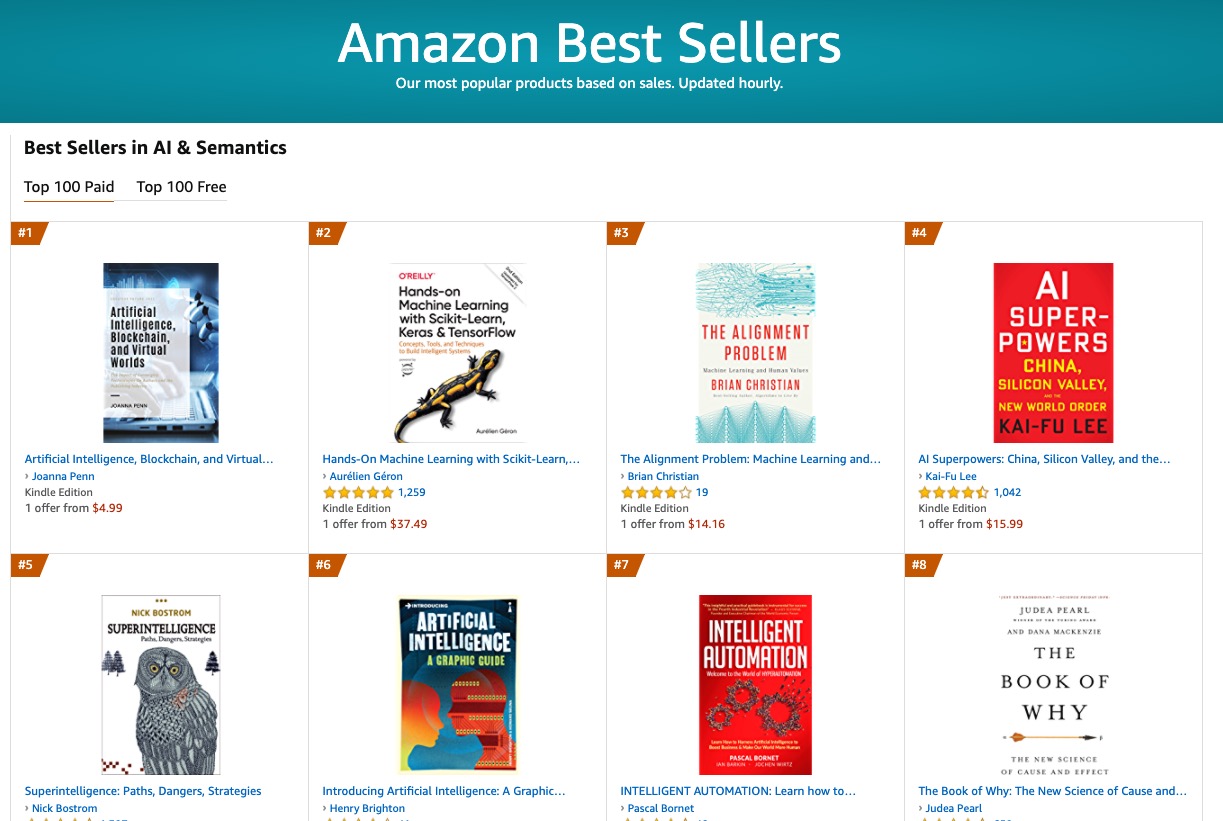
Task: Open Artificial Intelligence, Blockchain, and Virtual title link
Action: click(149, 459)
